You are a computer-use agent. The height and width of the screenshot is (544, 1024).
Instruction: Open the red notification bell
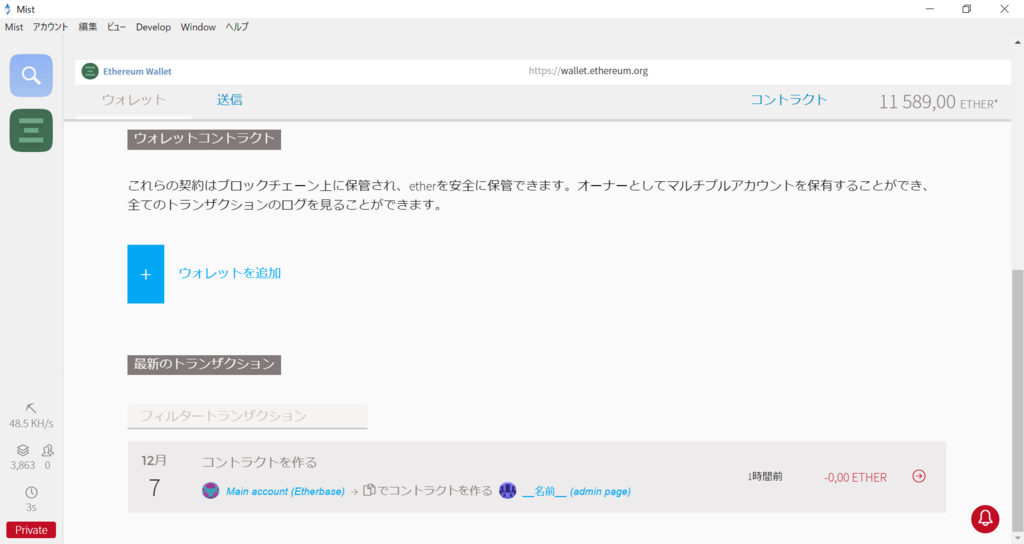click(985, 519)
